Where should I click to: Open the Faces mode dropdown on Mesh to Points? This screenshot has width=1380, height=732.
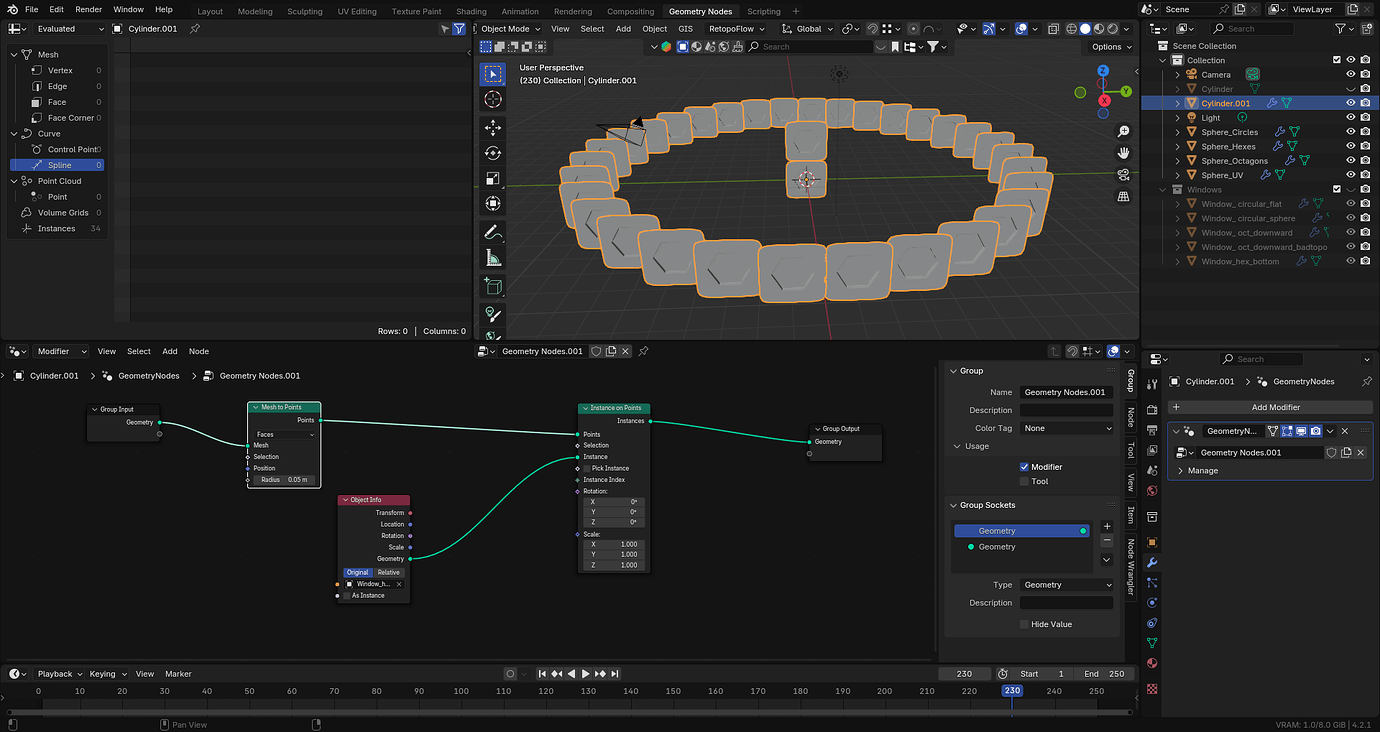click(x=284, y=434)
